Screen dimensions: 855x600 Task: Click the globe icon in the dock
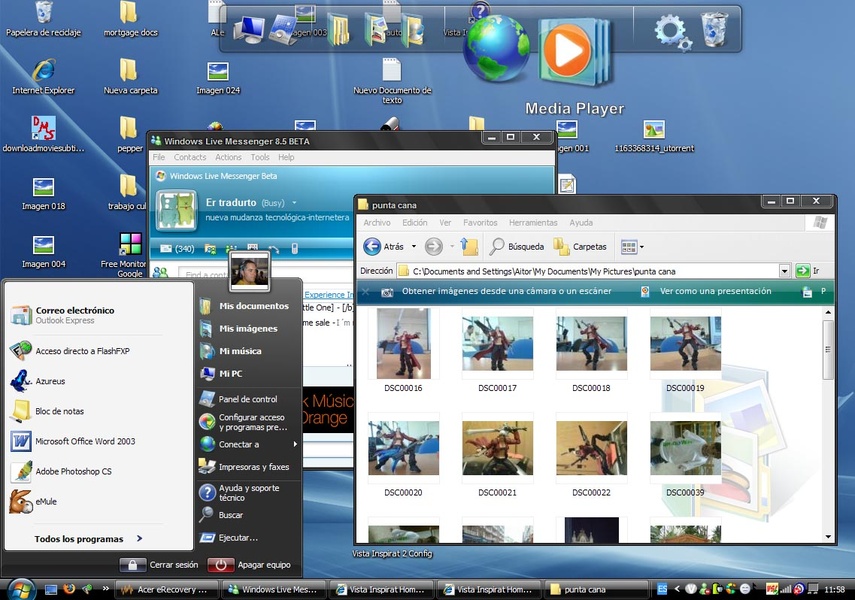(x=496, y=48)
